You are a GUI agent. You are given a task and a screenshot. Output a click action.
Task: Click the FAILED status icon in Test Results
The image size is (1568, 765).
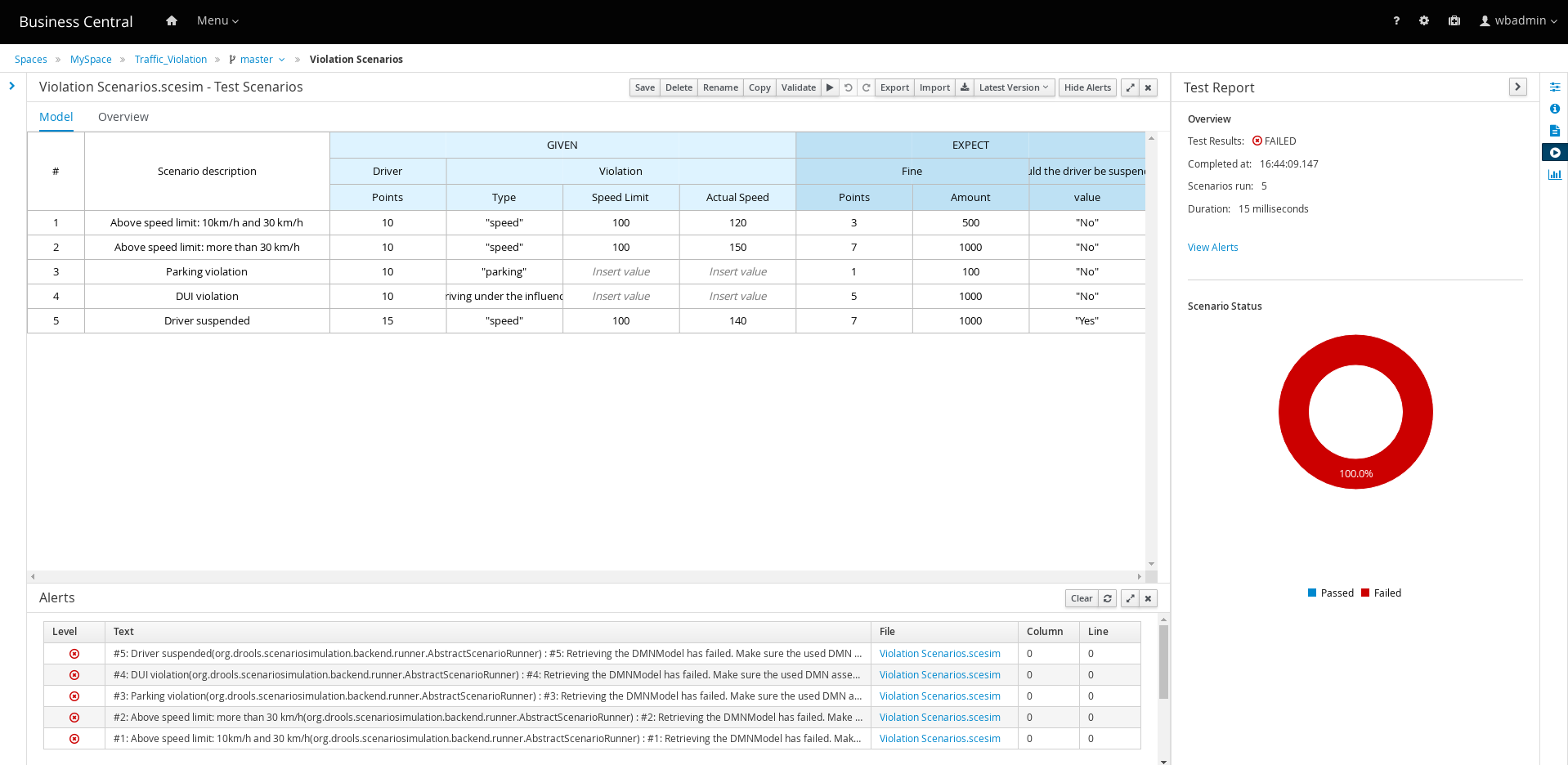click(1257, 141)
